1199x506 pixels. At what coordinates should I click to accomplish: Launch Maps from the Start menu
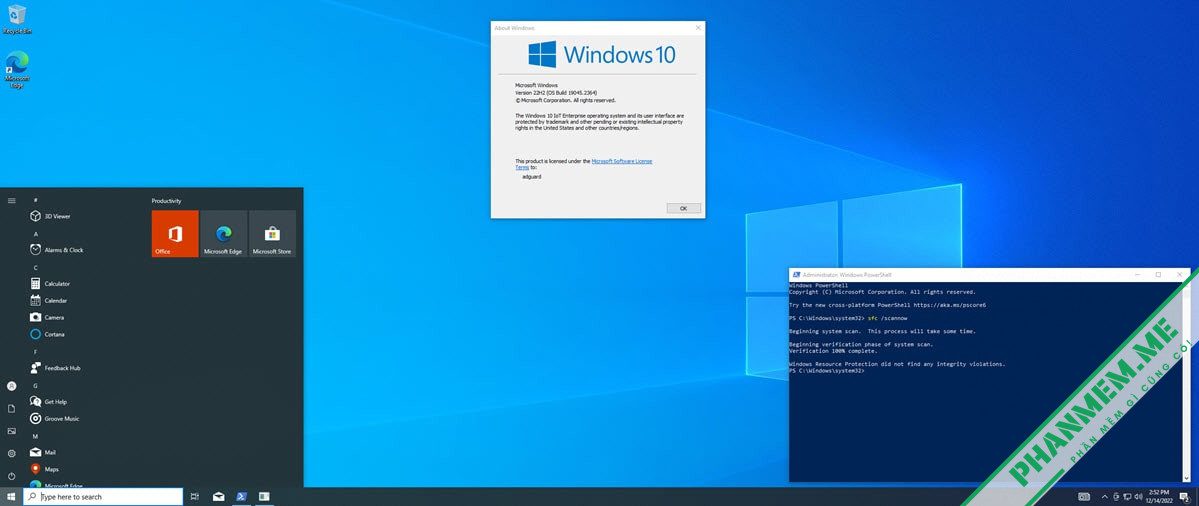click(44, 469)
